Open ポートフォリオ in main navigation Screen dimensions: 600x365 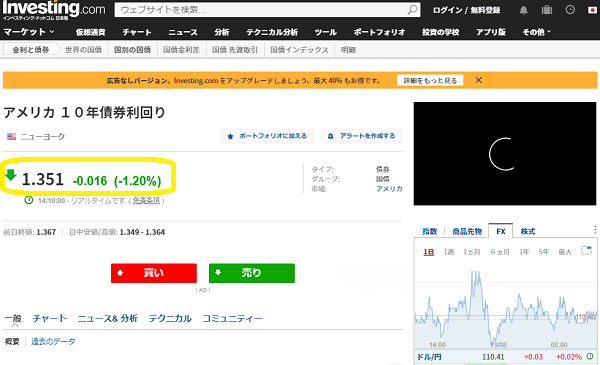pos(379,32)
